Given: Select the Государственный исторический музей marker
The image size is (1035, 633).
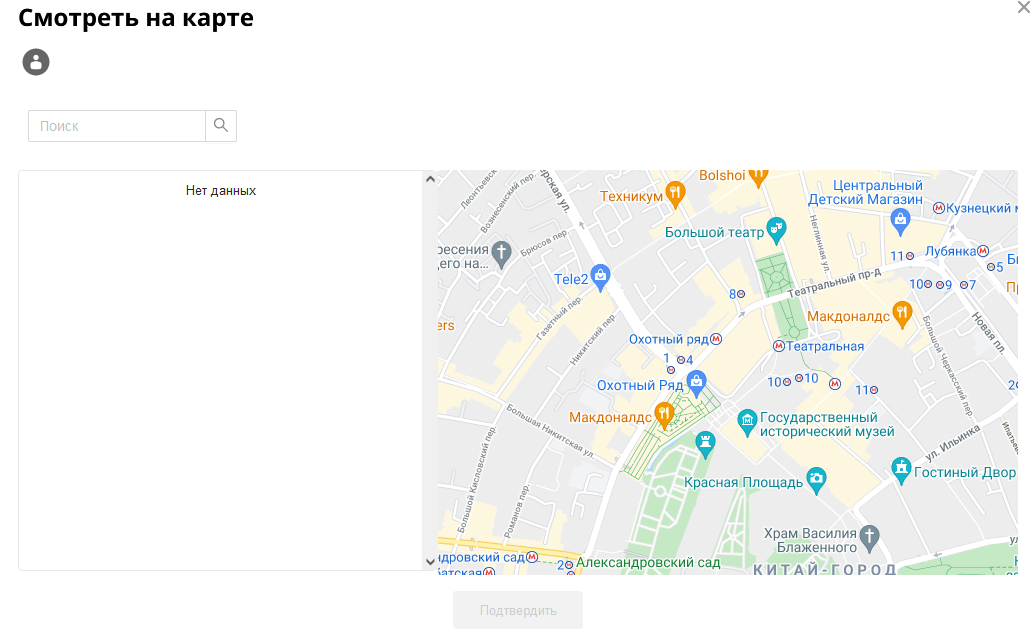Looking at the screenshot, I should 747,422.
